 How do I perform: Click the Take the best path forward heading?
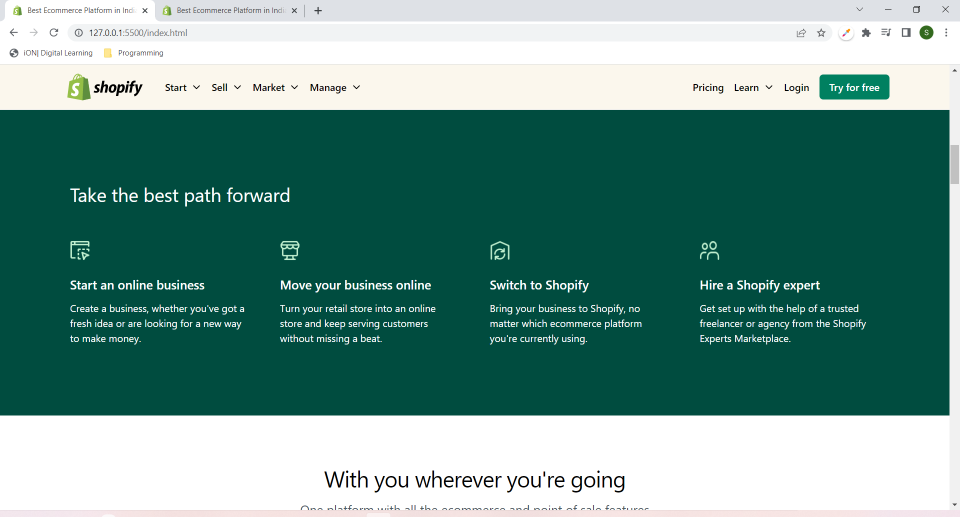(180, 196)
